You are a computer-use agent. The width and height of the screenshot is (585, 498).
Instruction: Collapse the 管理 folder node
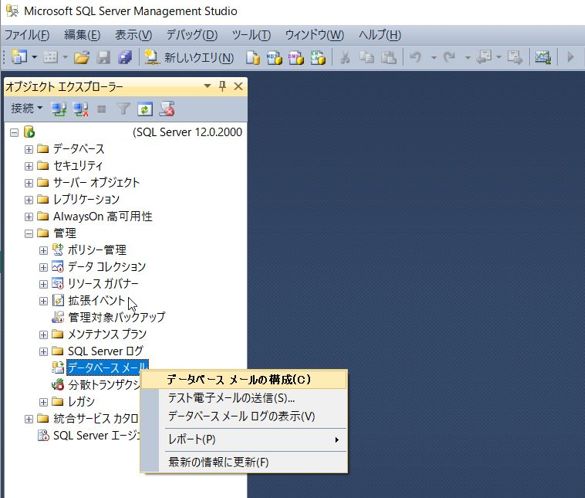(x=28, y=234)
